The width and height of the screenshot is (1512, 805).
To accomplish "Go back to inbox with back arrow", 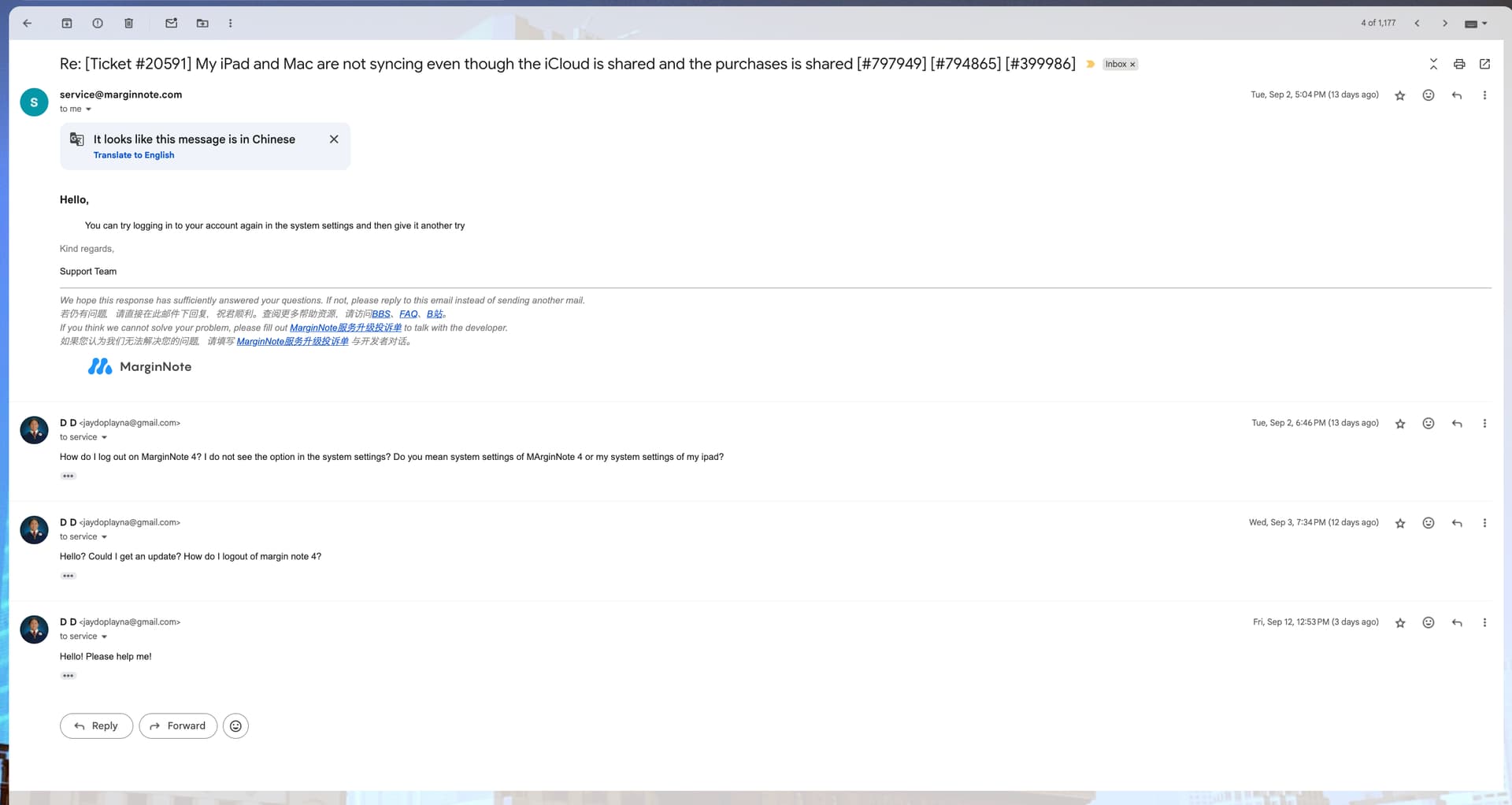I will click(x=28, y=23).
